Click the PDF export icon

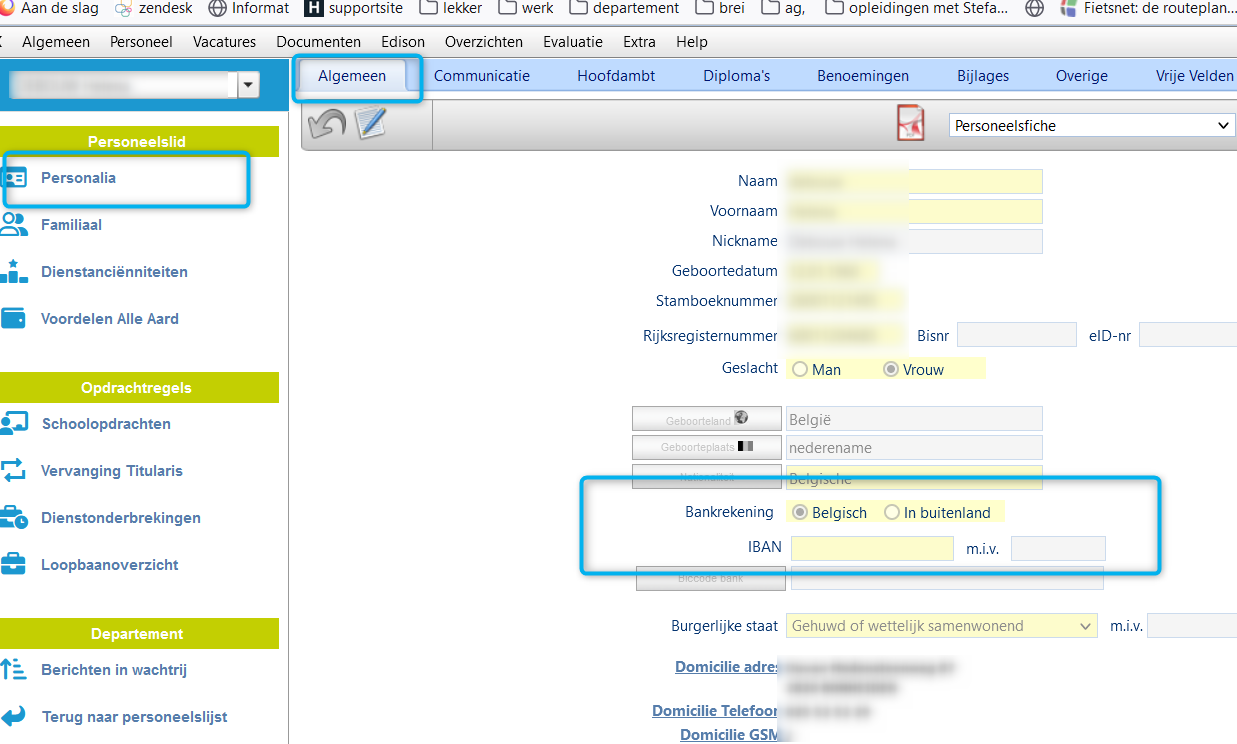coord(910,125)
